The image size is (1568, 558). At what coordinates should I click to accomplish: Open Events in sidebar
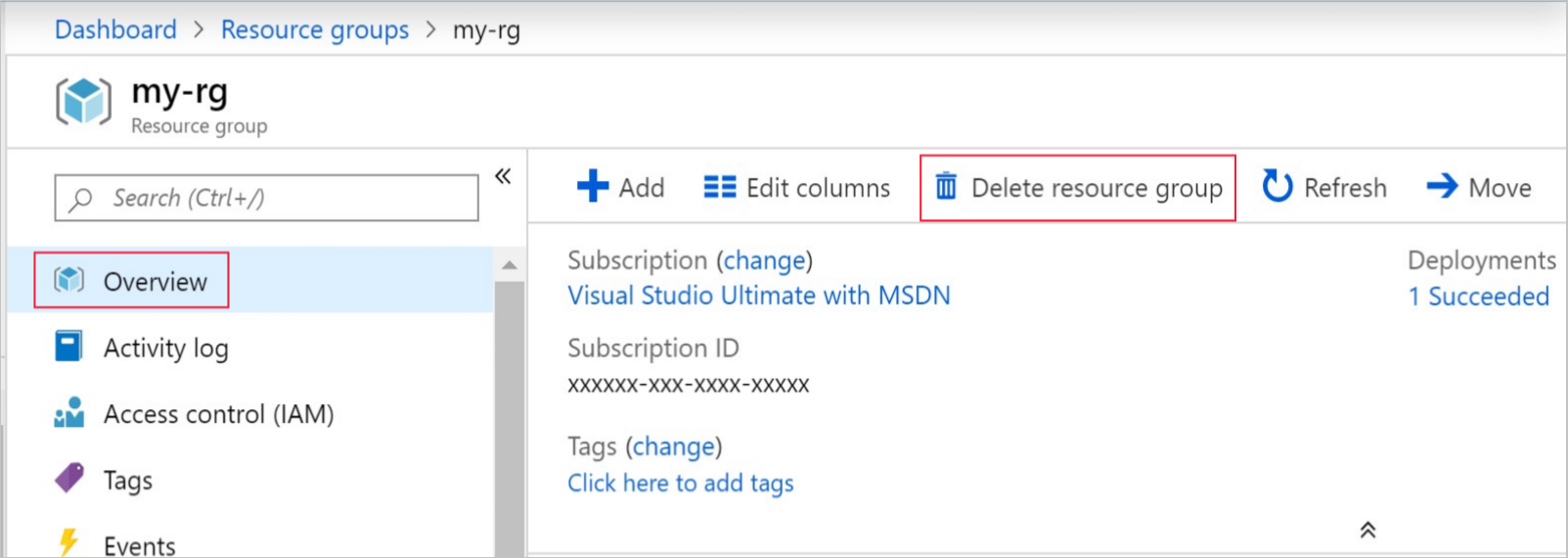tap(139, 544)
